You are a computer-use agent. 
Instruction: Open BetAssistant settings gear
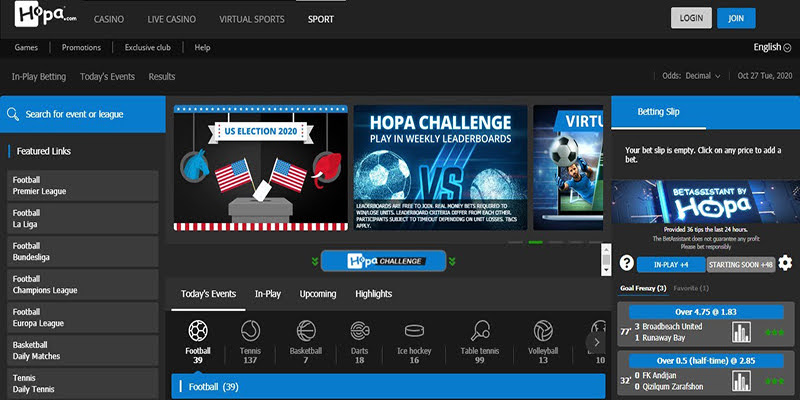click(x=785, y=263)
